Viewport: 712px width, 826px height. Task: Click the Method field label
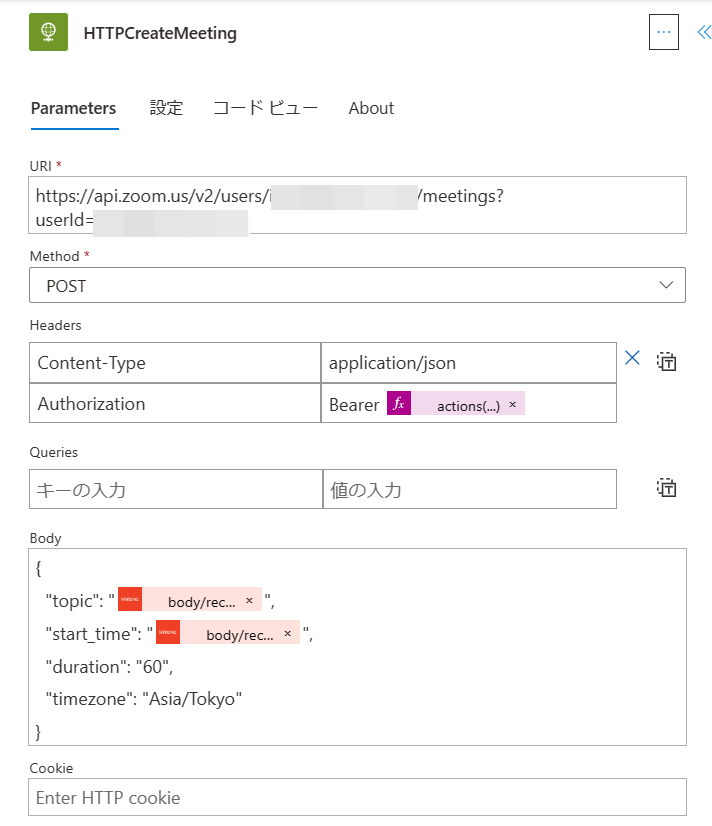(54, 257)
